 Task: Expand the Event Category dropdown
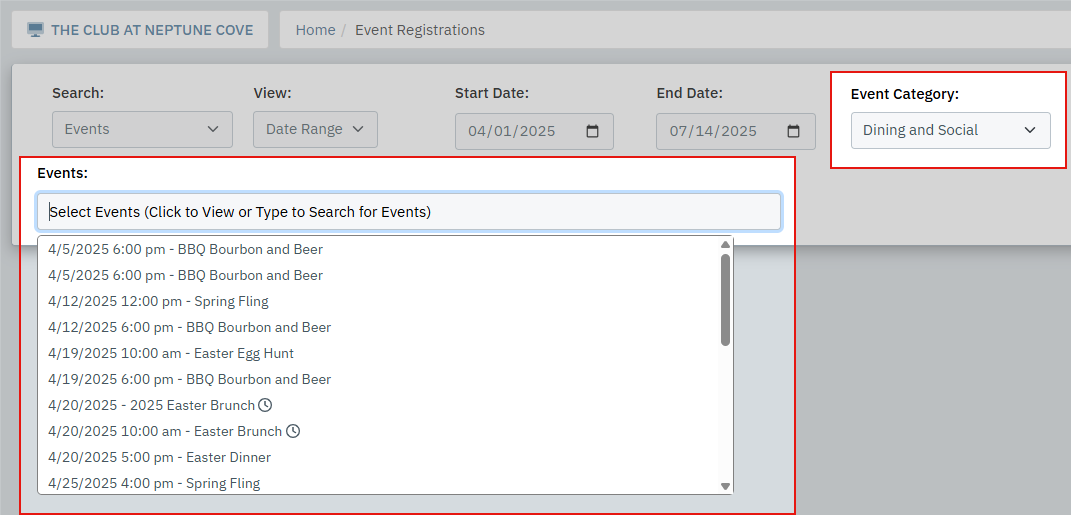click(x=950, y=130)
